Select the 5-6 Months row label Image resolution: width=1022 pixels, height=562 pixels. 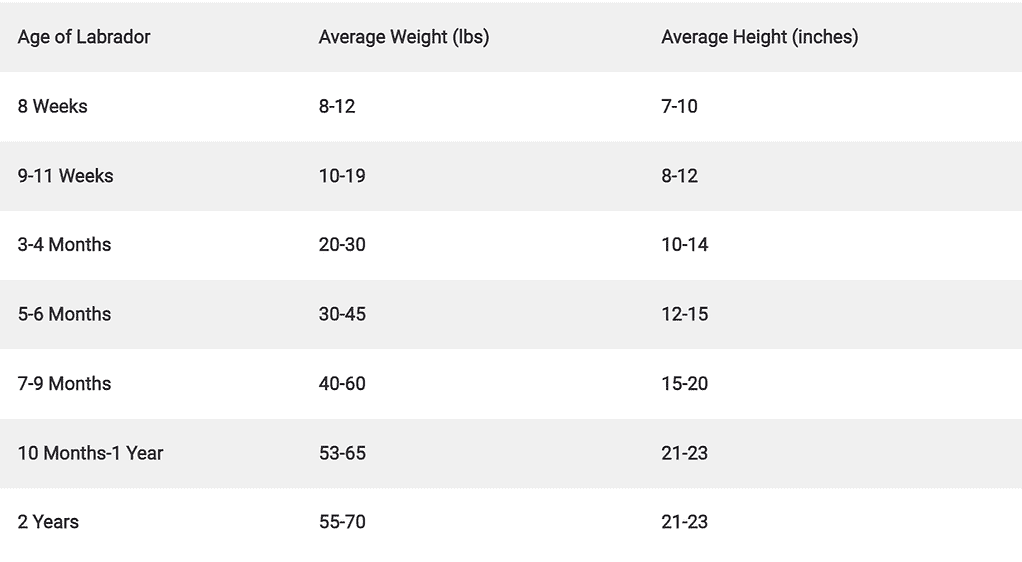tap(64, 314)
